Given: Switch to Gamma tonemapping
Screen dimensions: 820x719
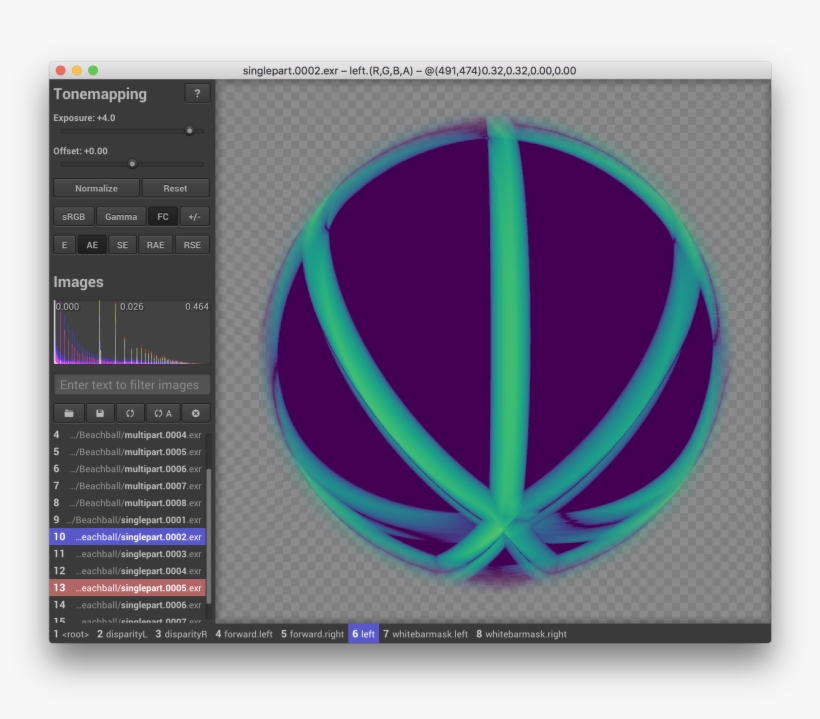Looking at the screenshot, I should tap(121, 217).
